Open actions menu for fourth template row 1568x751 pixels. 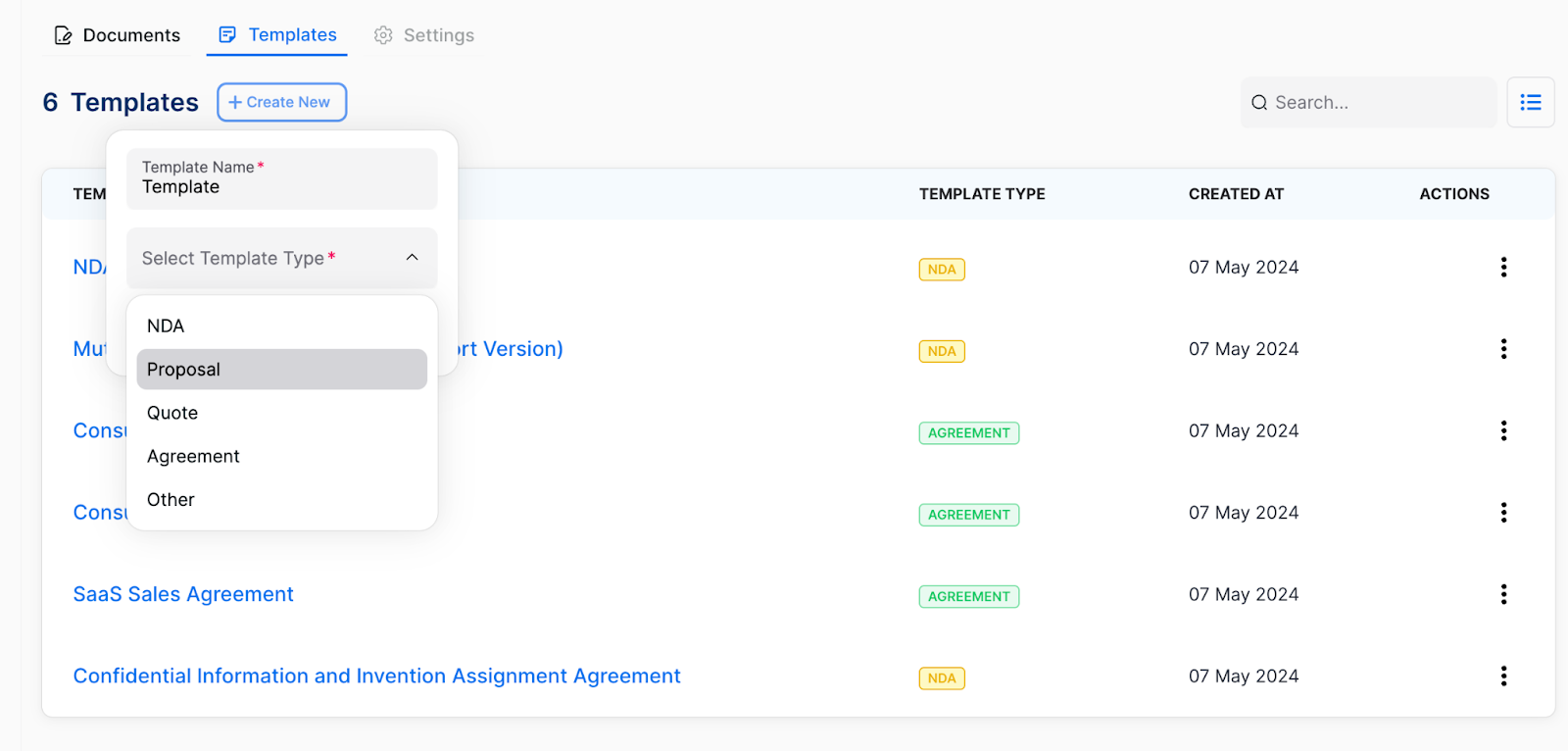coord(1503,513)
